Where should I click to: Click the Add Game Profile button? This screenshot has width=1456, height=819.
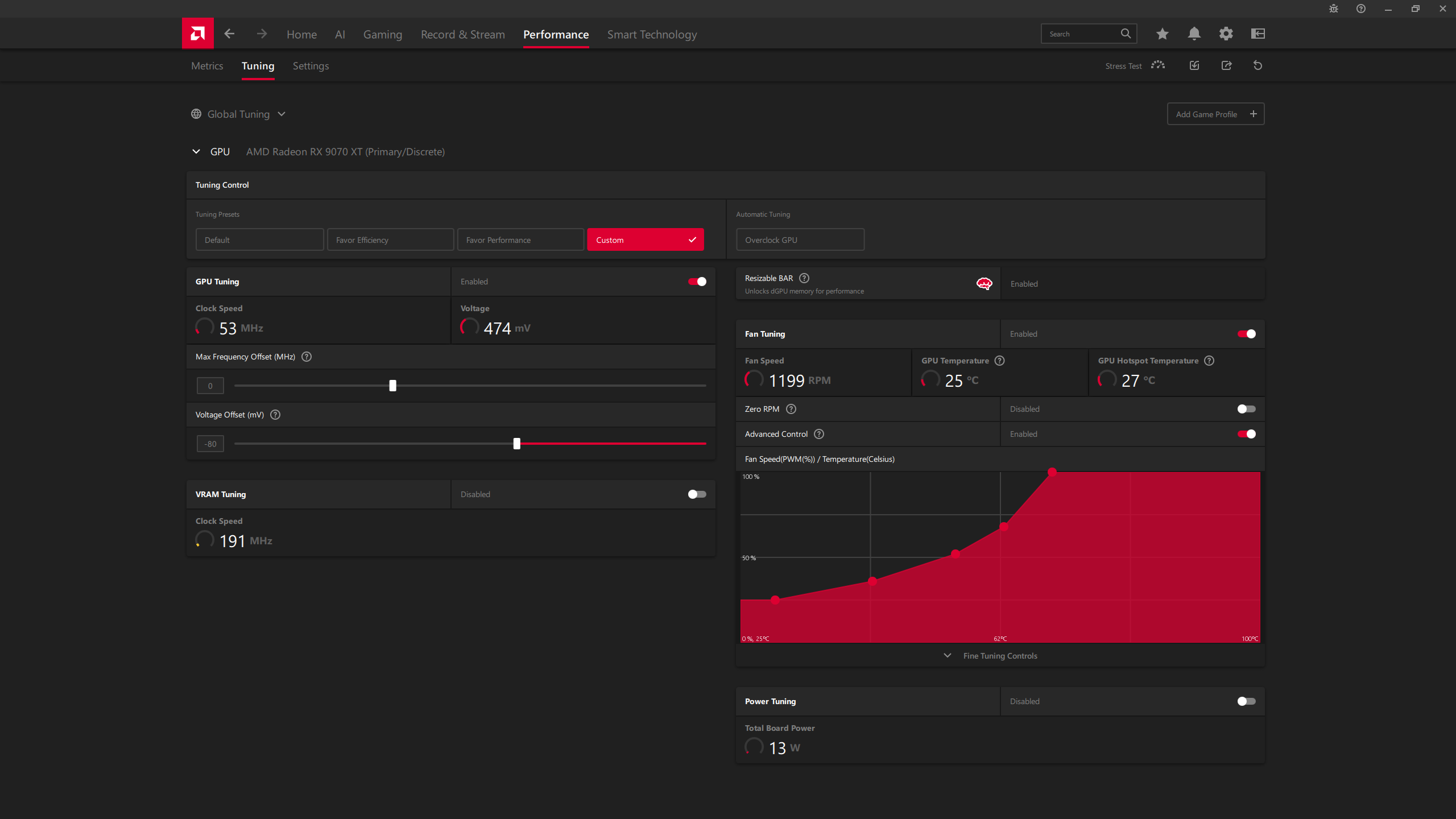pyautogui.click(x=1215, y=114)
